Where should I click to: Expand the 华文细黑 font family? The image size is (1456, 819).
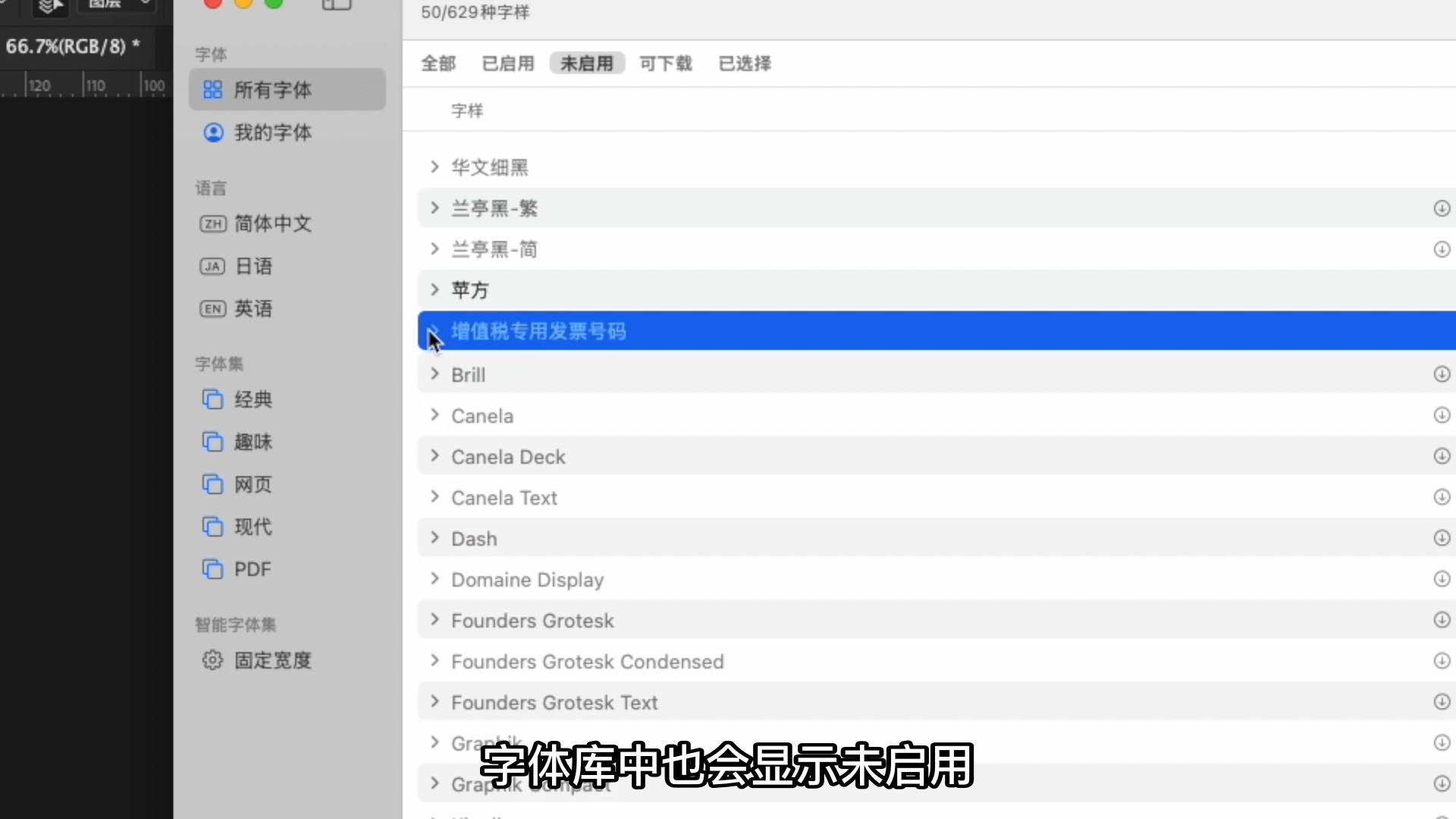(x=435, y=167)
